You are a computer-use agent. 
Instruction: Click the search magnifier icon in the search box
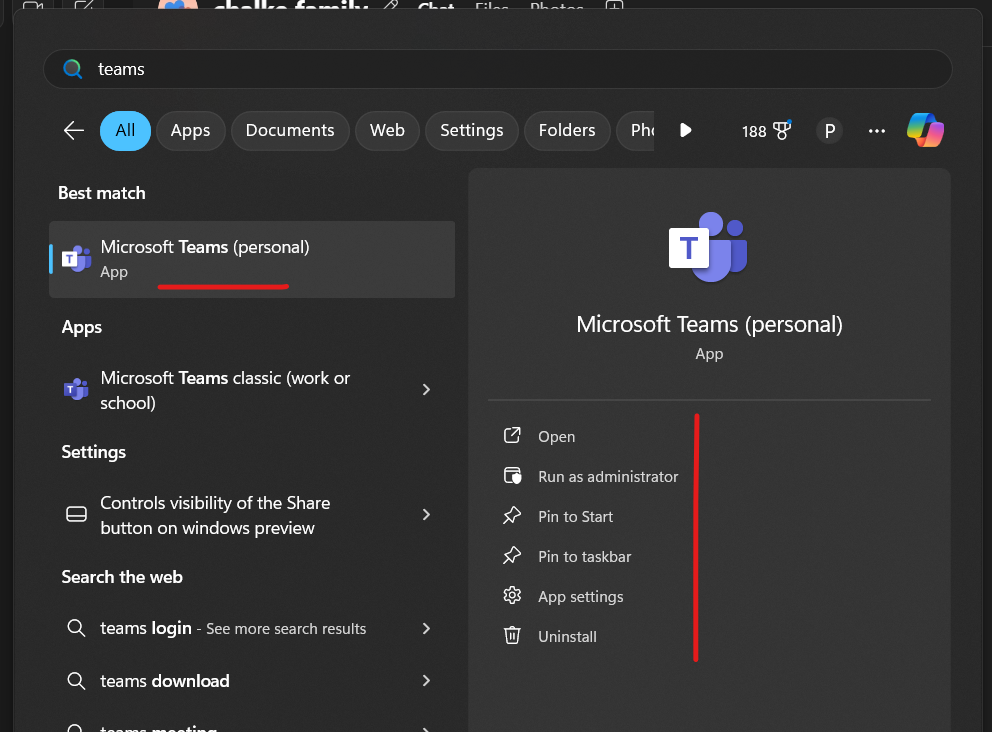coord(73,69)
